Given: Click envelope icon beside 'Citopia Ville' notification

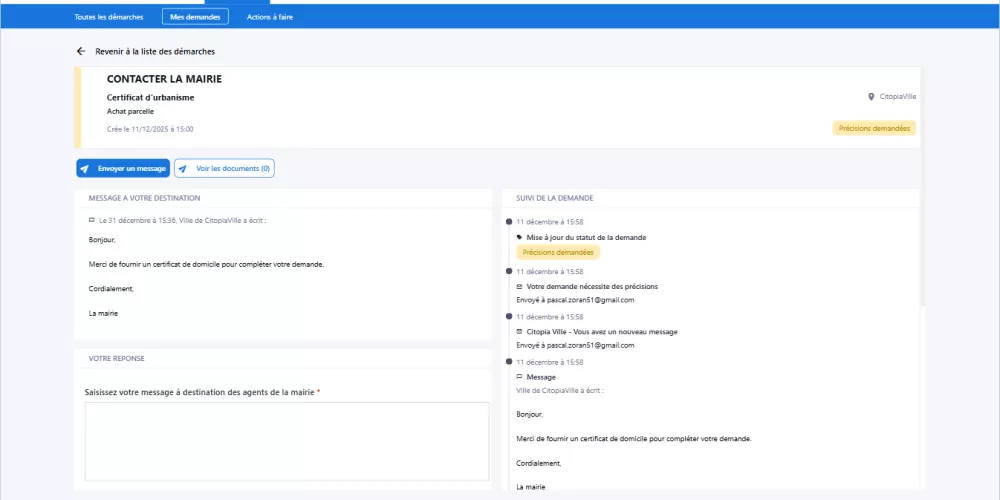Looking at the screenshot, I should click(x=519, y=331).
